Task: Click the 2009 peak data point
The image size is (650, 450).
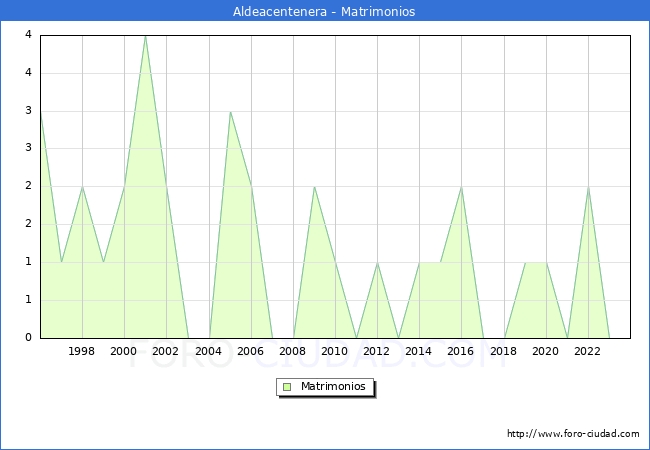Action: [315, 187]
